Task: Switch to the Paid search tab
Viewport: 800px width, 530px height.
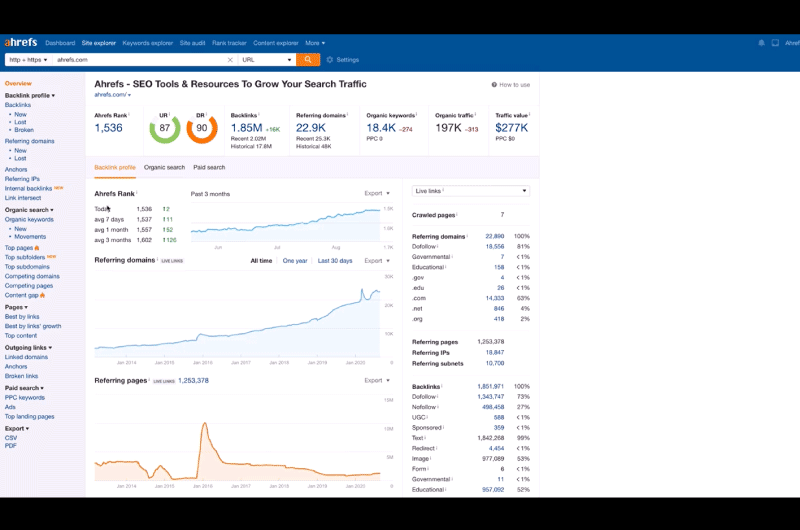Action: tap(209, 167)
